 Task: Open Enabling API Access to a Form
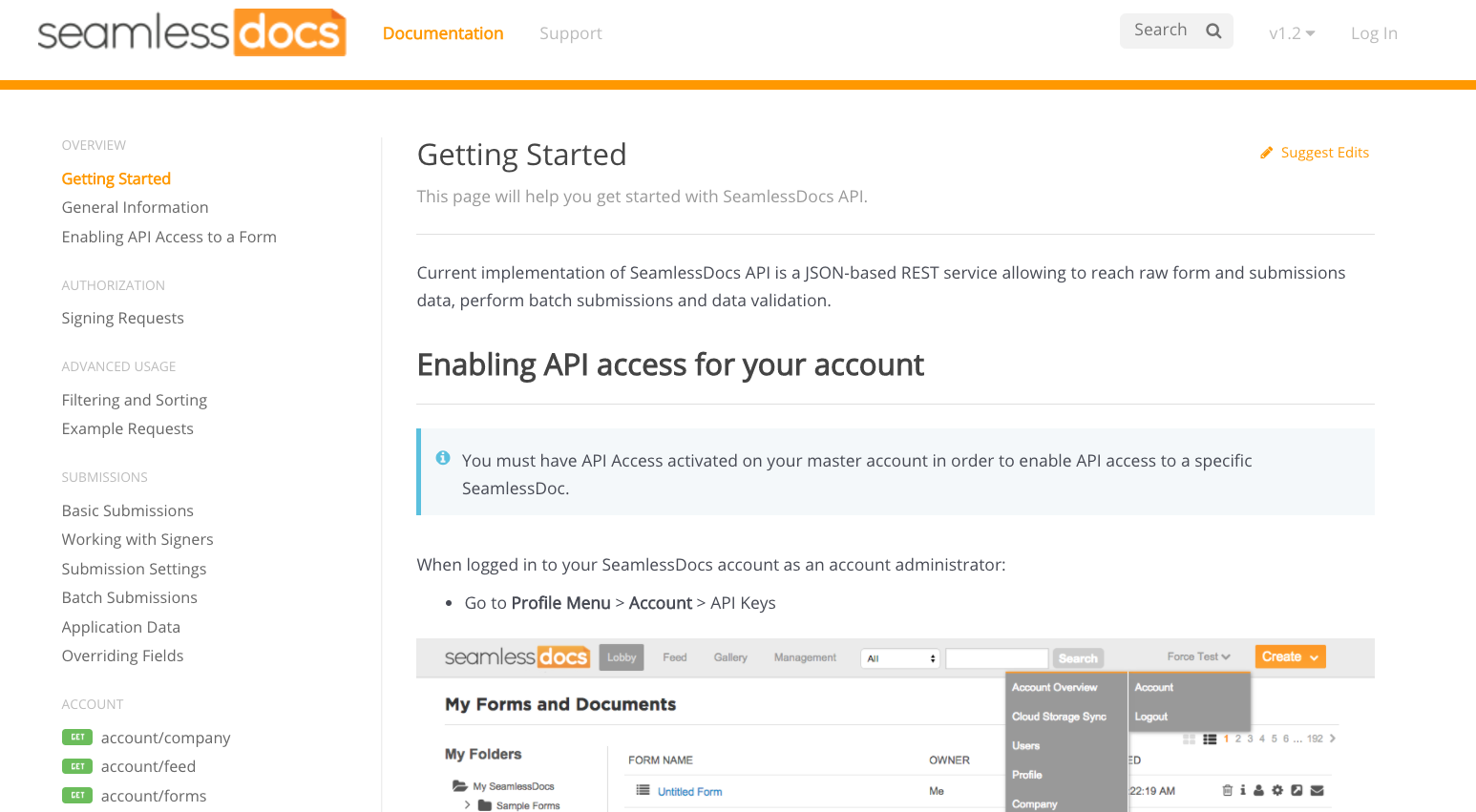pos(169,237)
